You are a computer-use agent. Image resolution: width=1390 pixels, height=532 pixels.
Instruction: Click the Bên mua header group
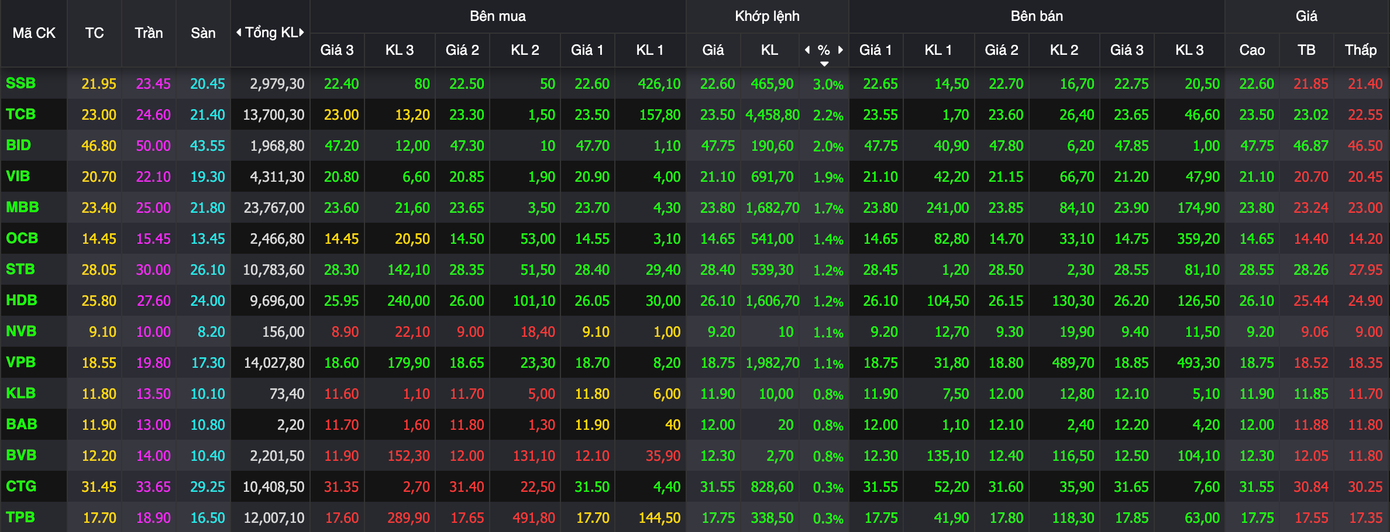tap(497, 16)
